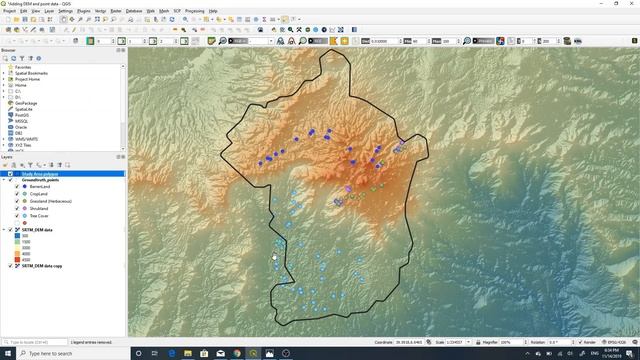Image resolution: width=640 pixels, height=360 pixels.
Task: Open the SCP menu
Action: (177, 11)
